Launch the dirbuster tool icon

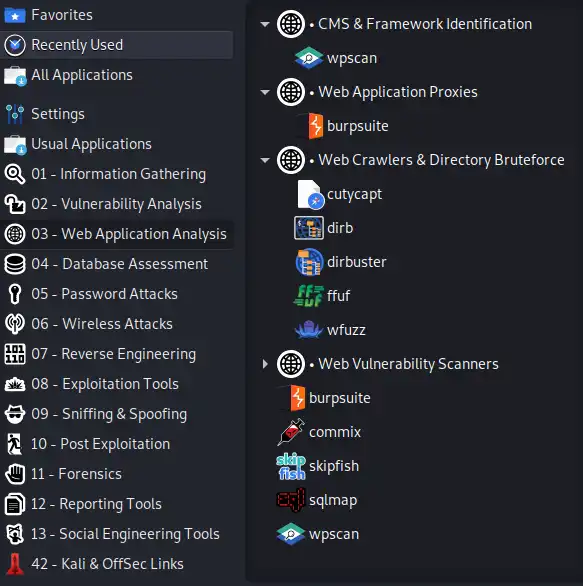(x=309, y=262)
